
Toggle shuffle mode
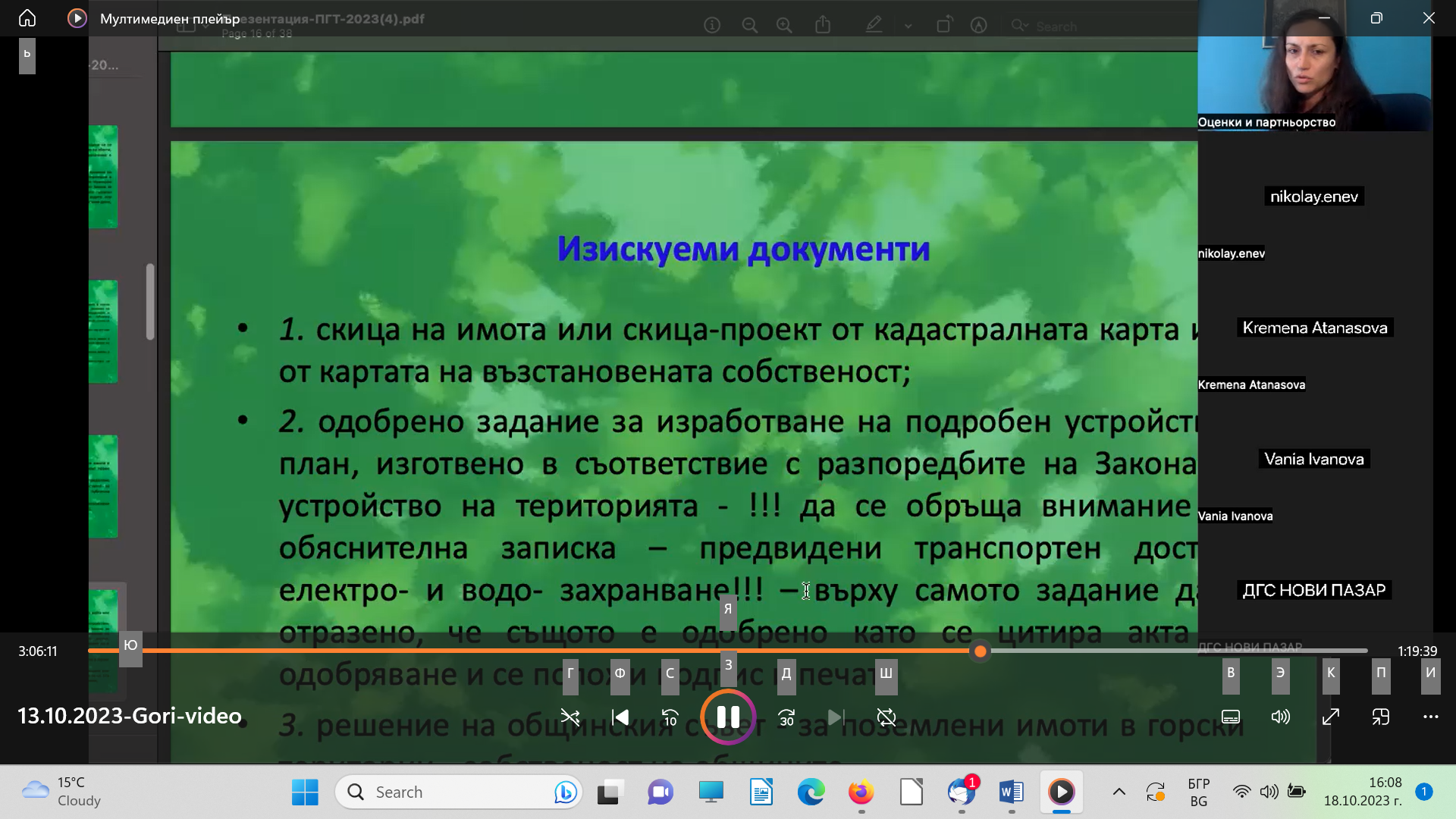tap(570, 717)
